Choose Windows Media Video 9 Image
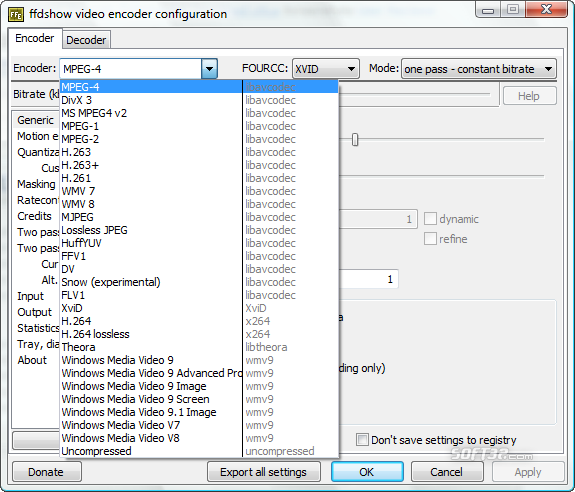The height and width of the screenshot is (492, 575). [x=198, y=386]
